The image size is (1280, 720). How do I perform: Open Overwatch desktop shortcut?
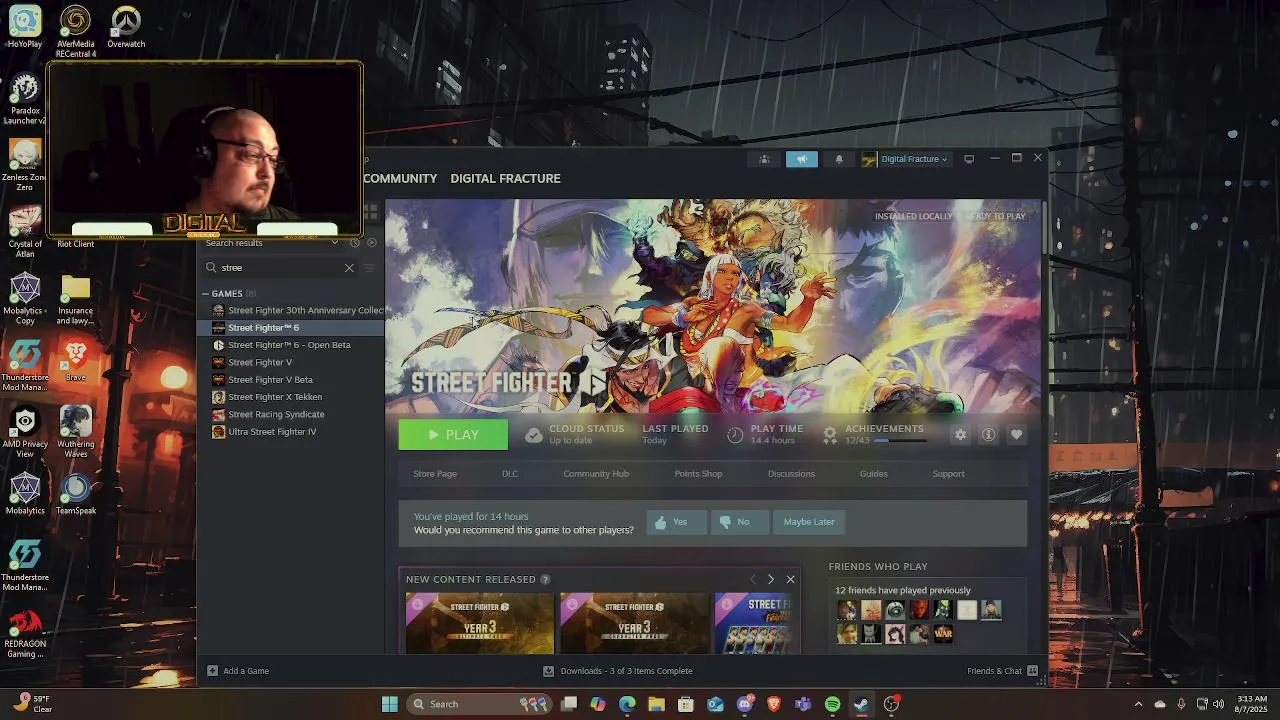point(126,27)
